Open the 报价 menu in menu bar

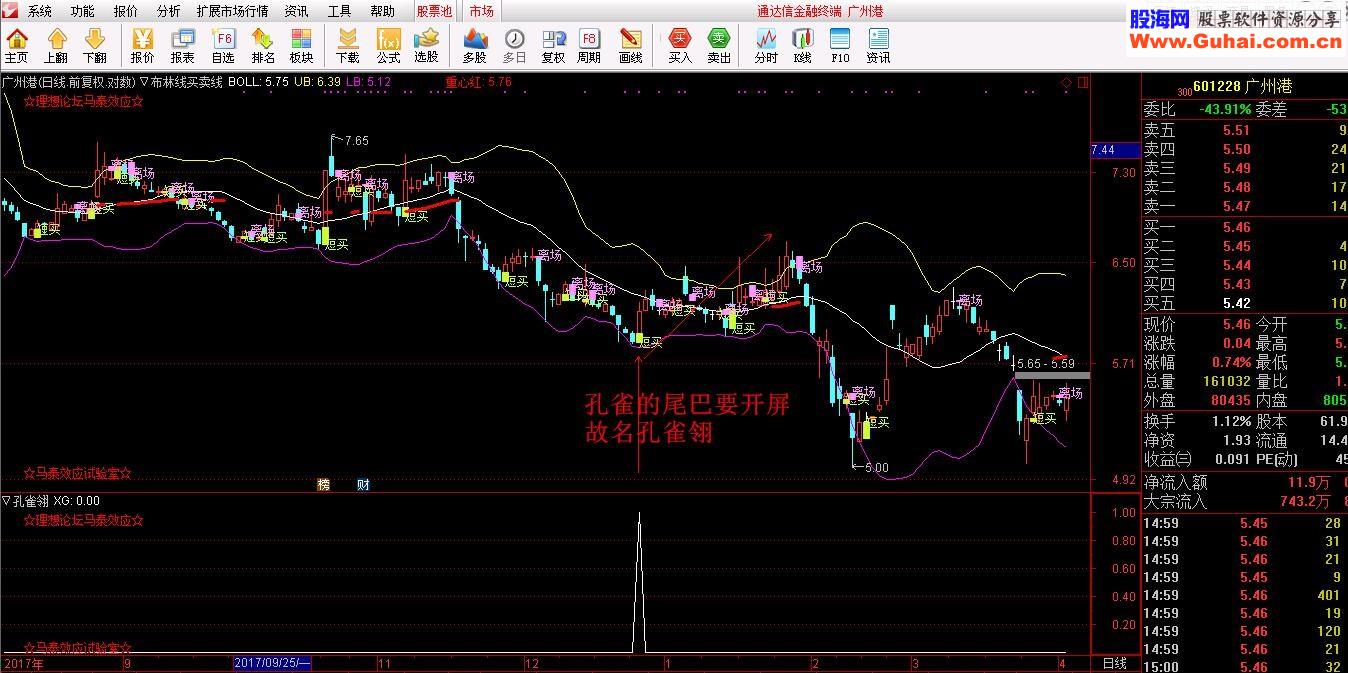tap(126, 11)
